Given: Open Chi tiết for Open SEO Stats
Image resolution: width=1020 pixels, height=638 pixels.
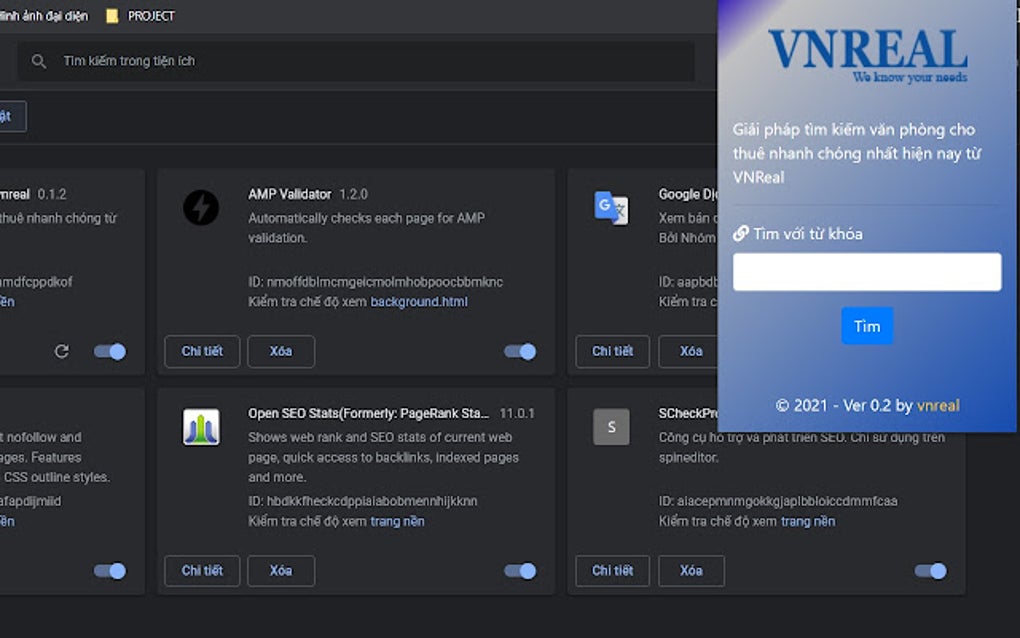Looking at the screenshot, I should pyautogui.click(x=202, y=570).
